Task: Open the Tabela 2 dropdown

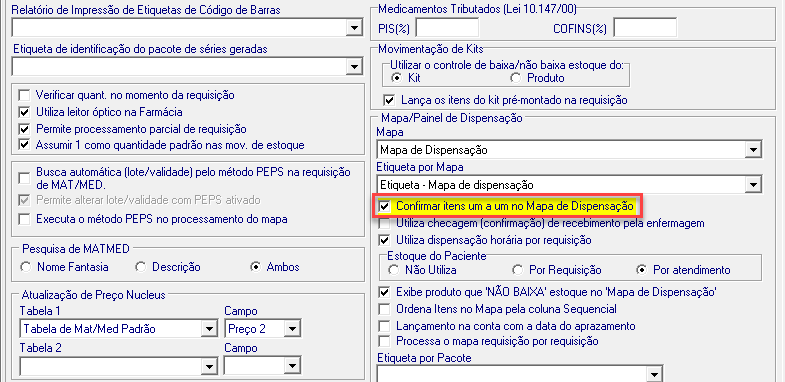Action: [x=209, y=366]
